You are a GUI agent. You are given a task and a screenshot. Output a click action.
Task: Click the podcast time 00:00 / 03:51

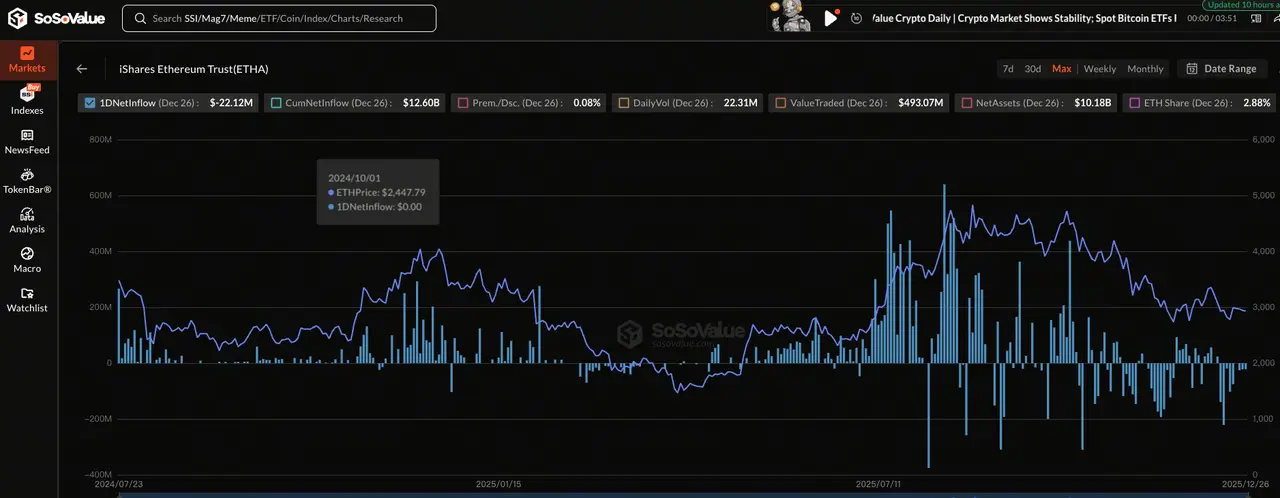[x=1211, y=18]
